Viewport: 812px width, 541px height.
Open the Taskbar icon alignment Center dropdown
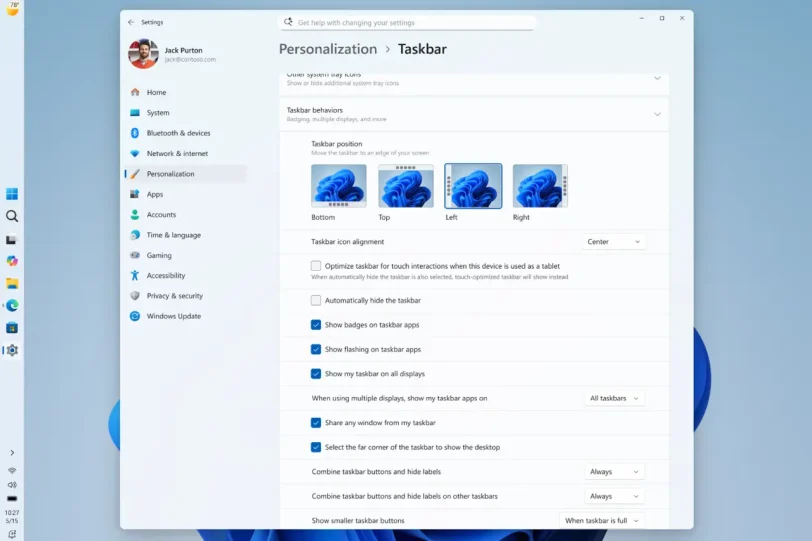(x=614, y=242)
